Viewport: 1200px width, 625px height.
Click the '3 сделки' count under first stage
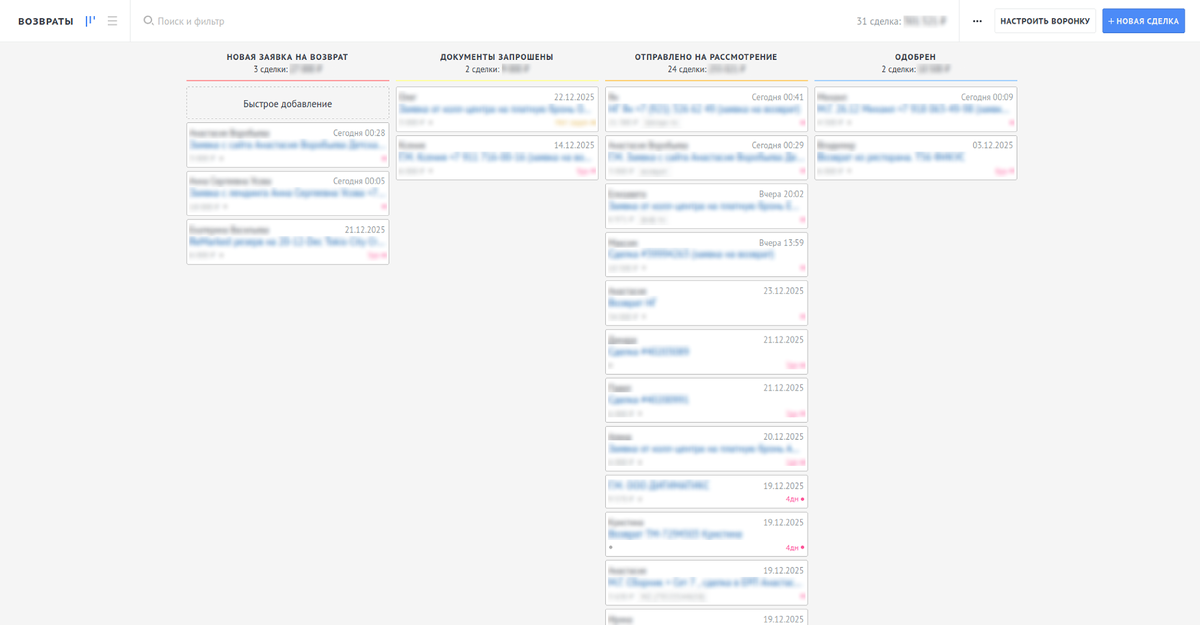[270, 69]
